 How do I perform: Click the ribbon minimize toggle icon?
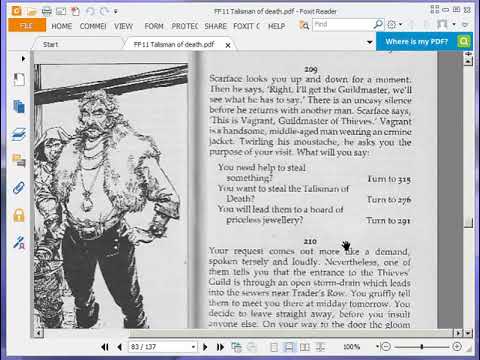click(465, 25)
